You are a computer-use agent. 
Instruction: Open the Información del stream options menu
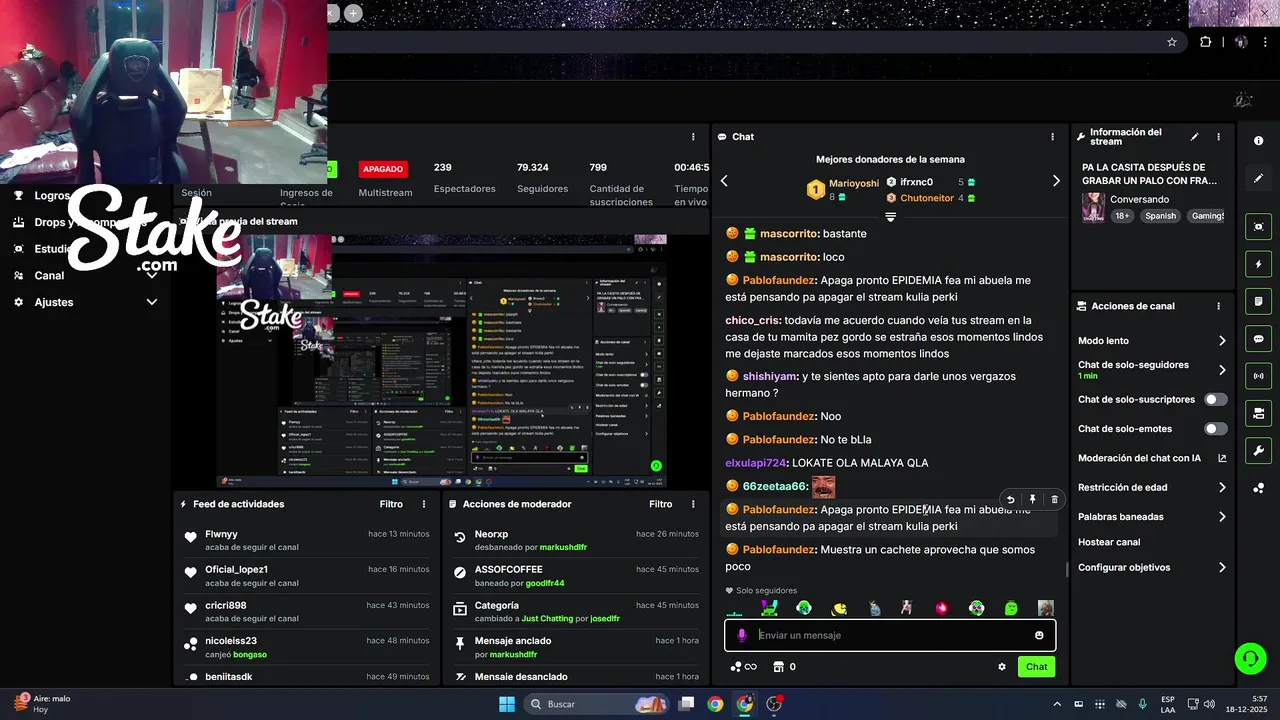point(1218,137)
